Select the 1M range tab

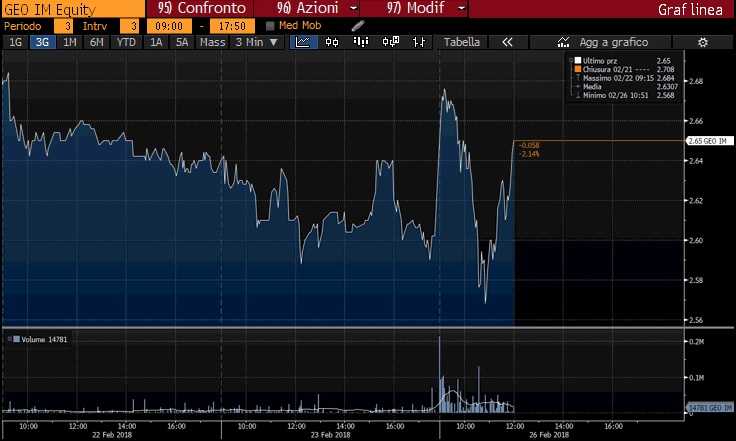coord(69,42)
